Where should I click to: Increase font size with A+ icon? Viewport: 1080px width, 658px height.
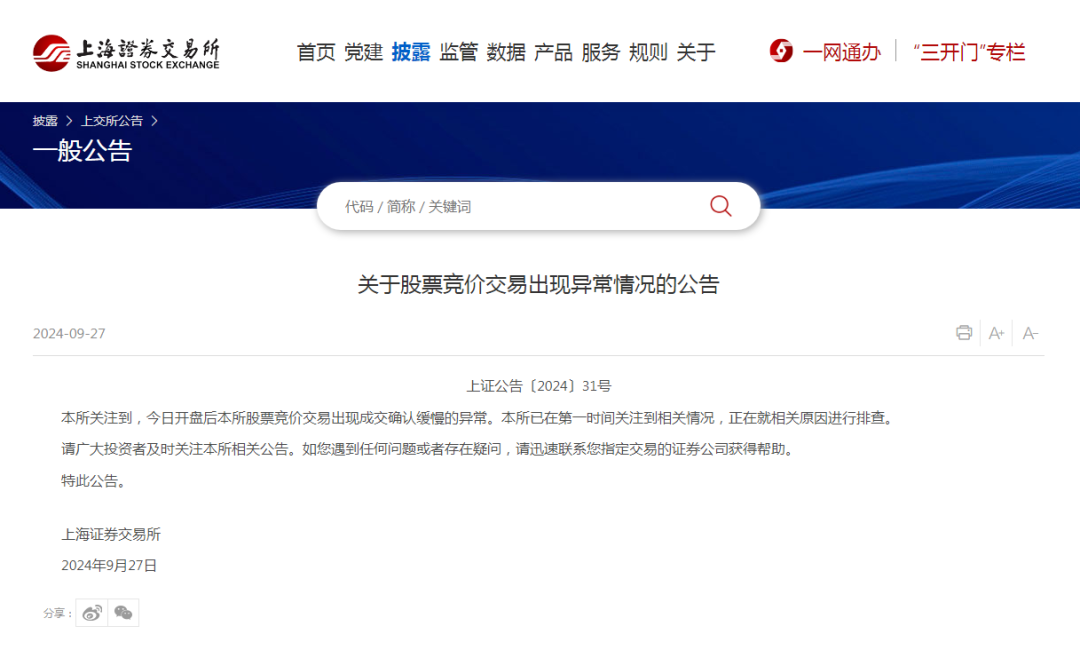point(996,333)
